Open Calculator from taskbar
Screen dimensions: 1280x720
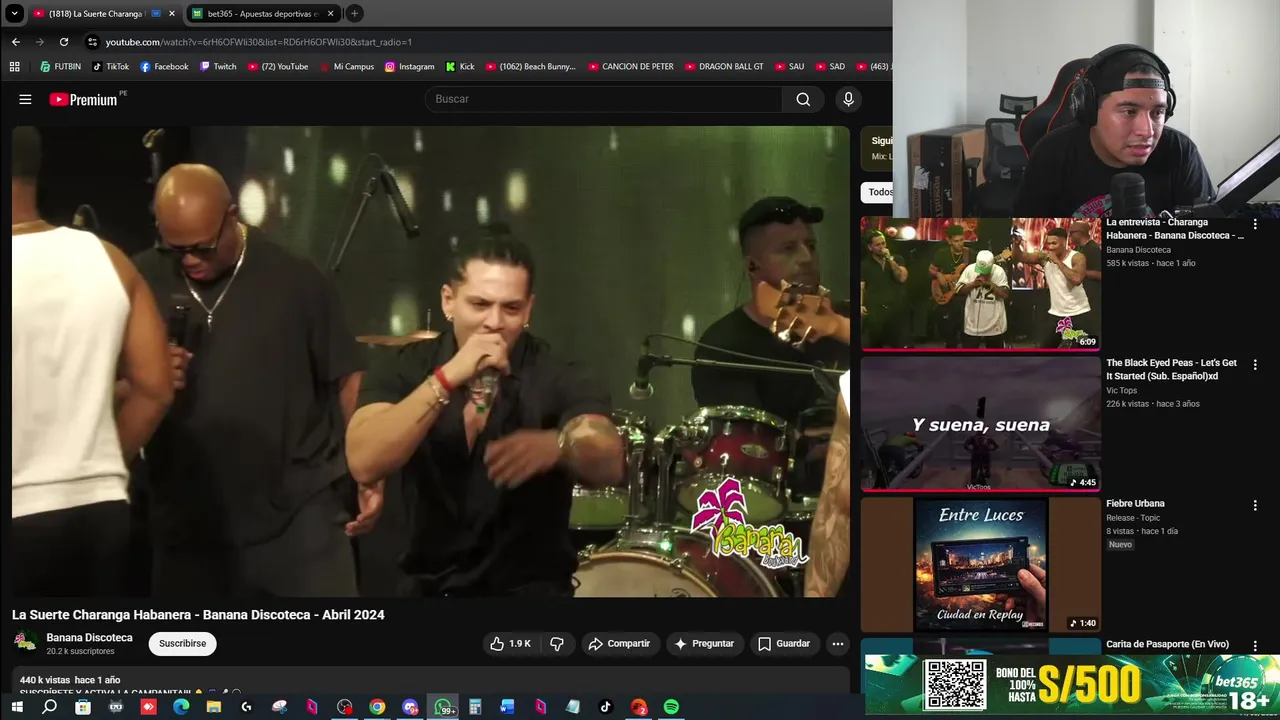click(475, 707)
